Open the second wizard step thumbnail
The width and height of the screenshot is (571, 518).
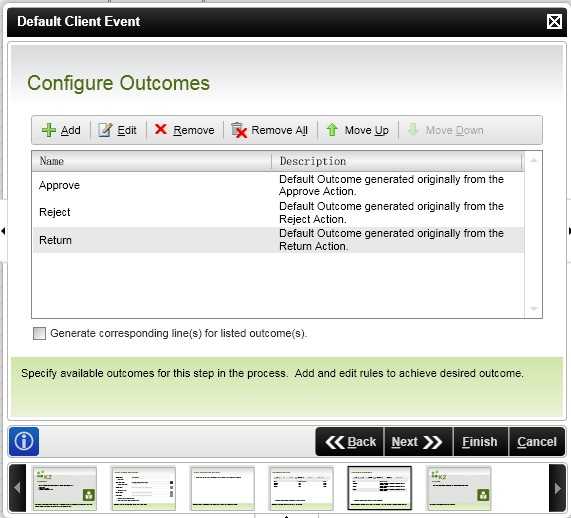point(143,488)
